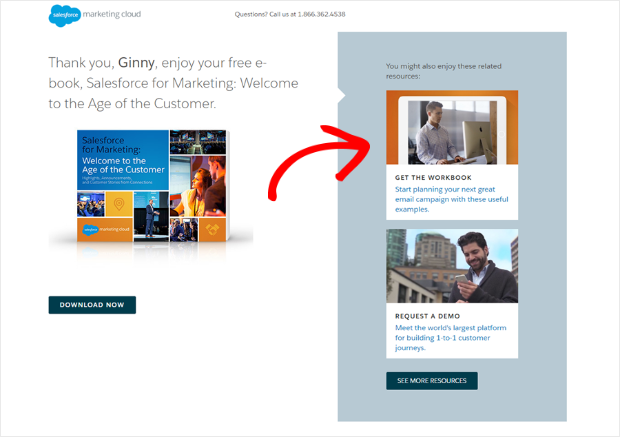Click the 'Thank you, Ginny' headline text
This screenshot has width=620, height=437.
coord(173,83)
